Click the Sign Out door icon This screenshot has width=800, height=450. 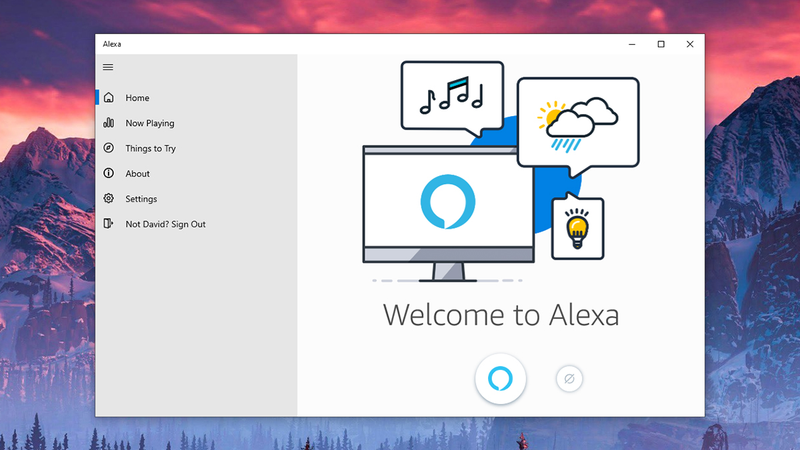click(108, 223)
